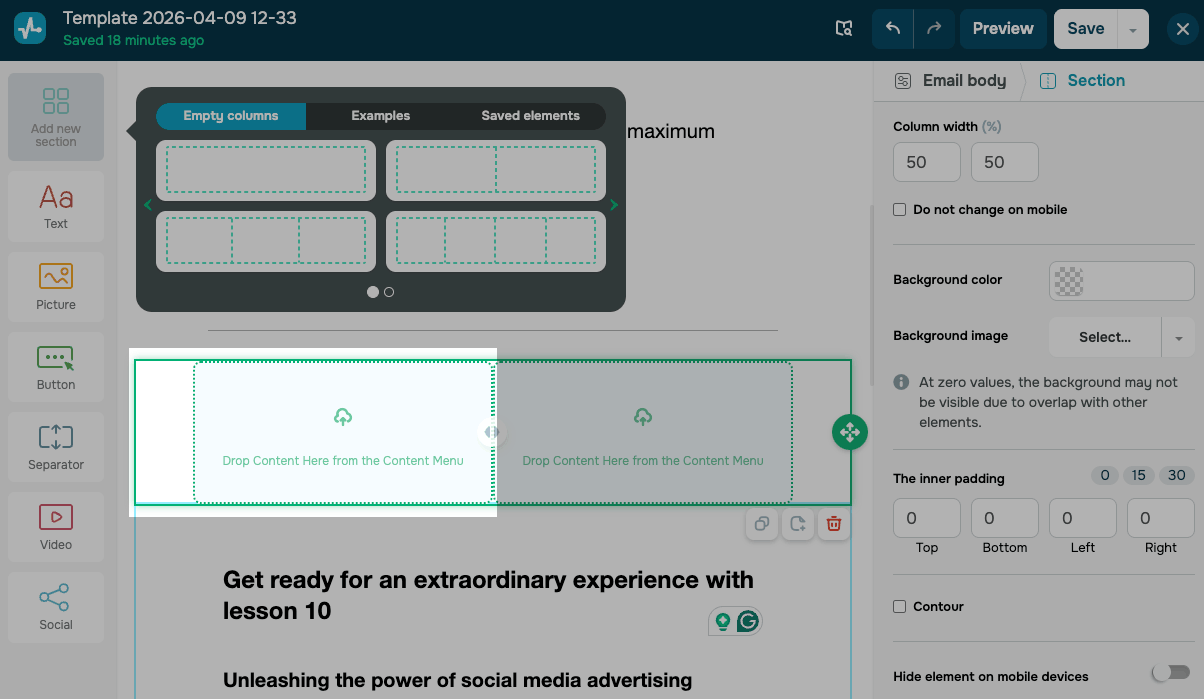Select the Button content block
The image size is (1204, 699).
tap(56, 366)
